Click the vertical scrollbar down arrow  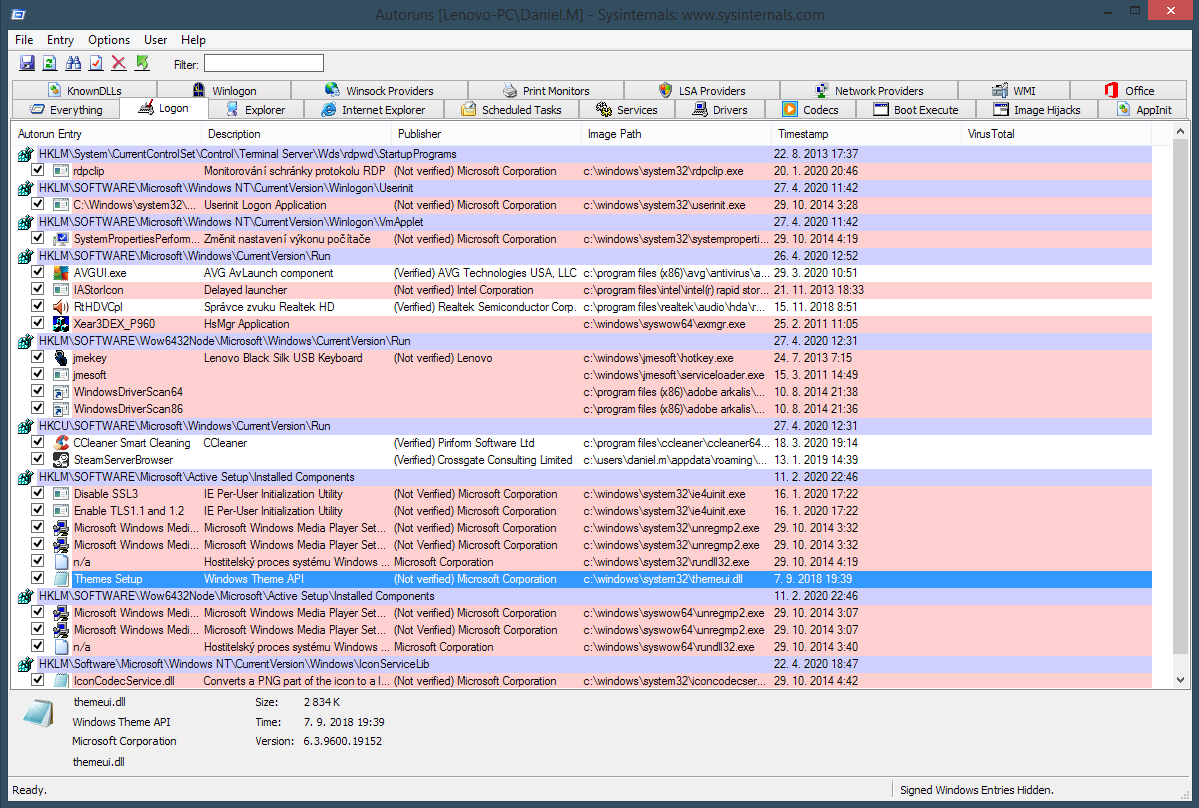[1180, 680]
